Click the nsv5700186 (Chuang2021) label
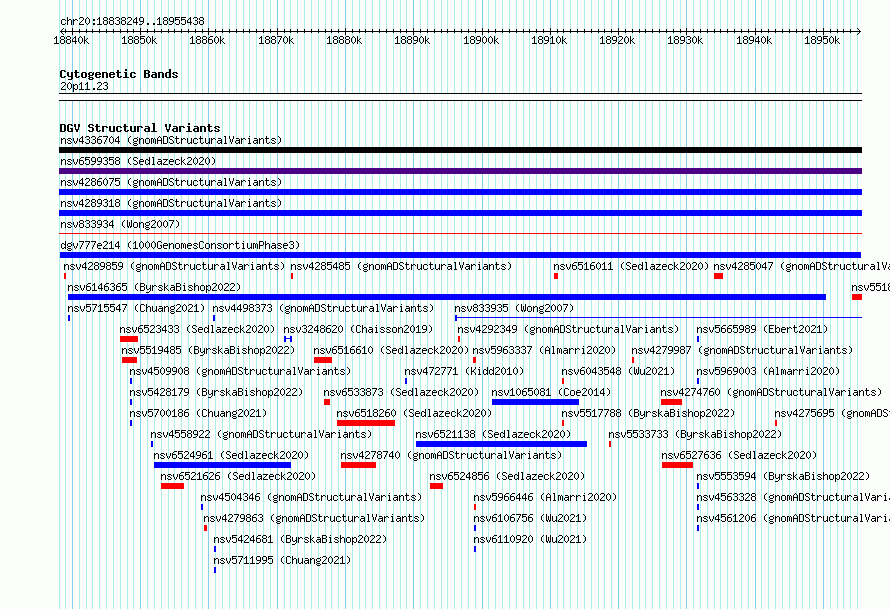 coord(198,413)
